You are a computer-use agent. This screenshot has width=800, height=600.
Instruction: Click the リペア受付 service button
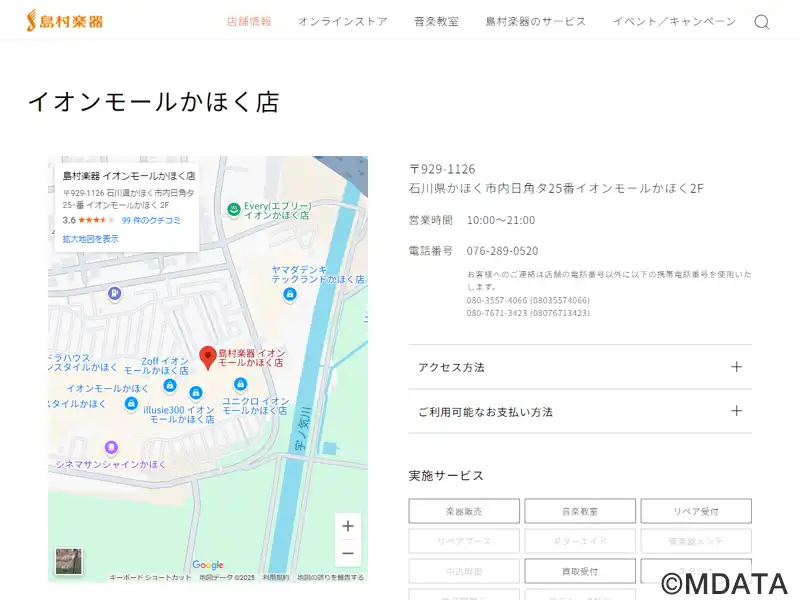click(x=696, y=511)
